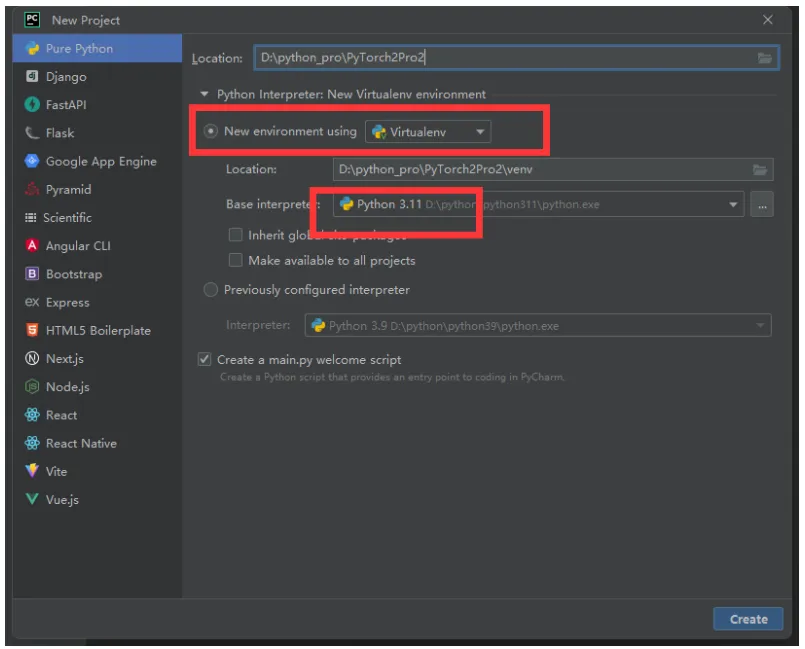
Task: Browse folder icon in project Location field
Action: 765,58
